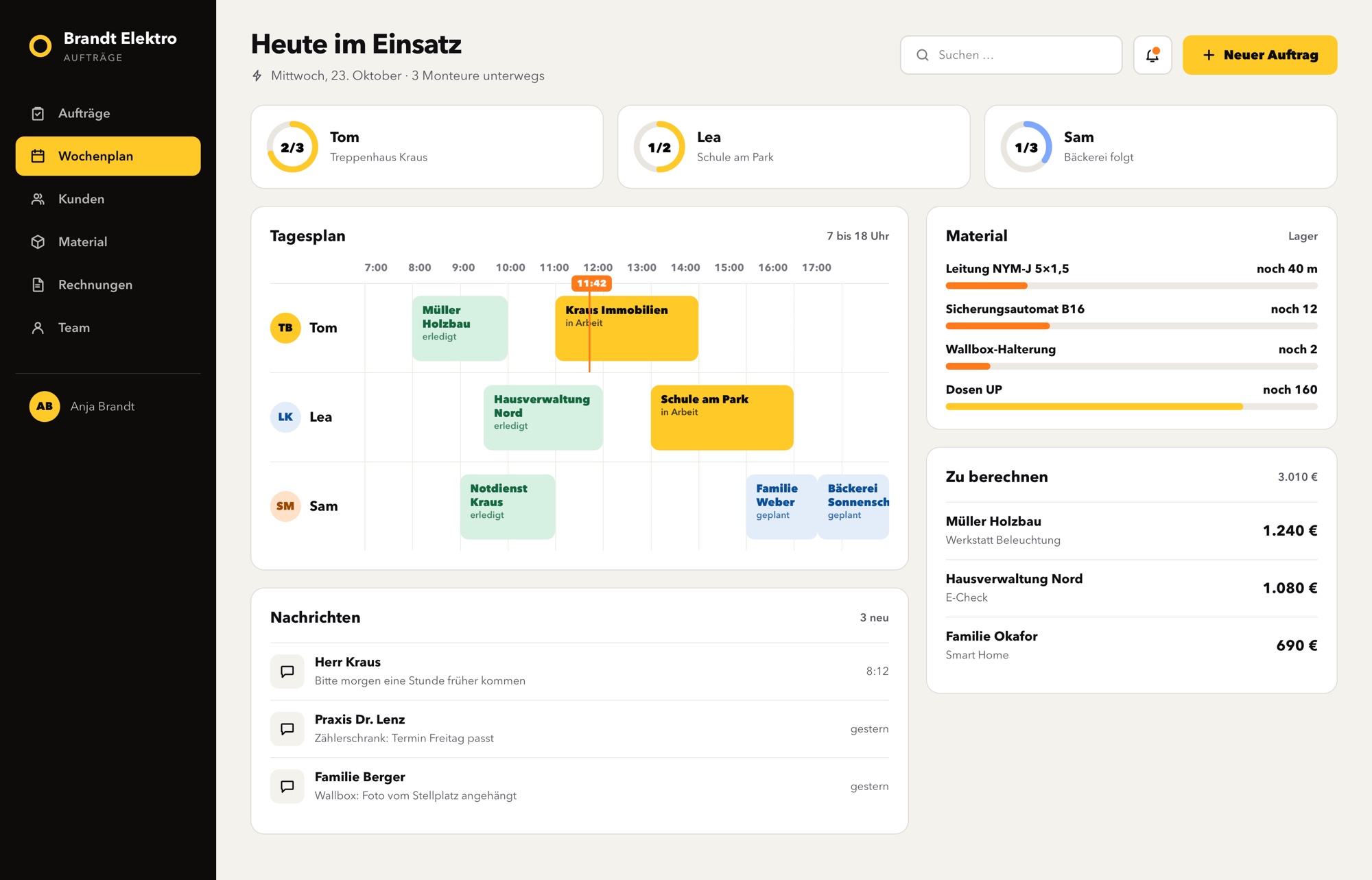The height and width of the screenshot is (880, 1372).
Task: Open the Müller Holzbau erledigt job block
Action: pyautogui.click(x=460, y=329)
